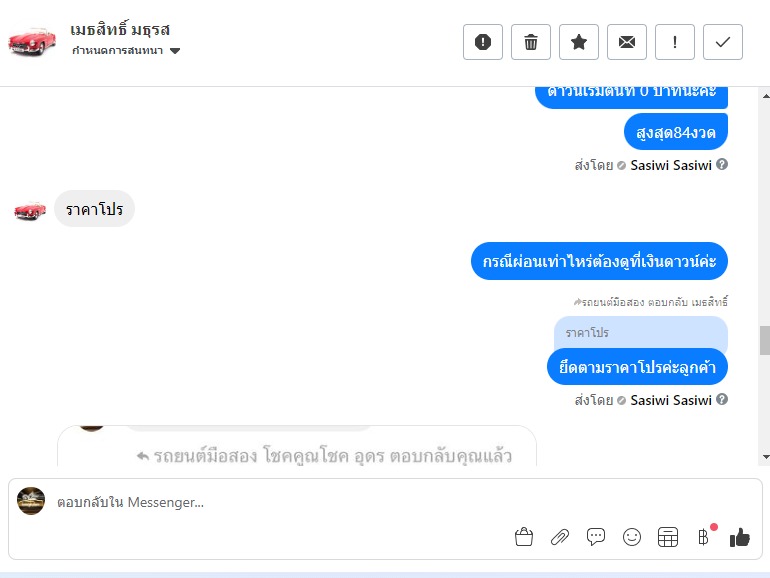Mark conversation done with checkmark

click(723, 42)
